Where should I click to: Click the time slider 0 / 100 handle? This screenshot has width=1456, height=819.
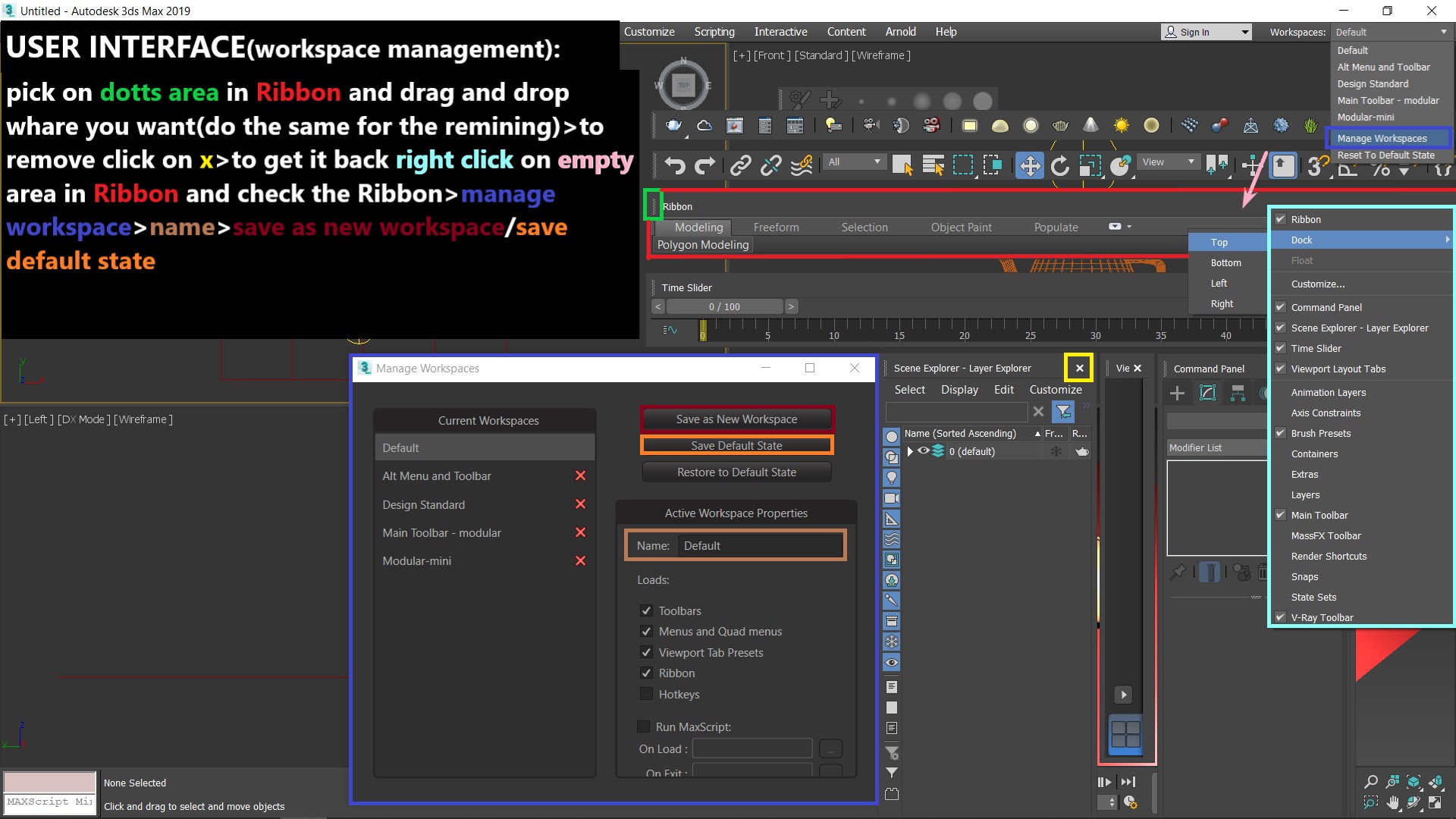[723, 306]
